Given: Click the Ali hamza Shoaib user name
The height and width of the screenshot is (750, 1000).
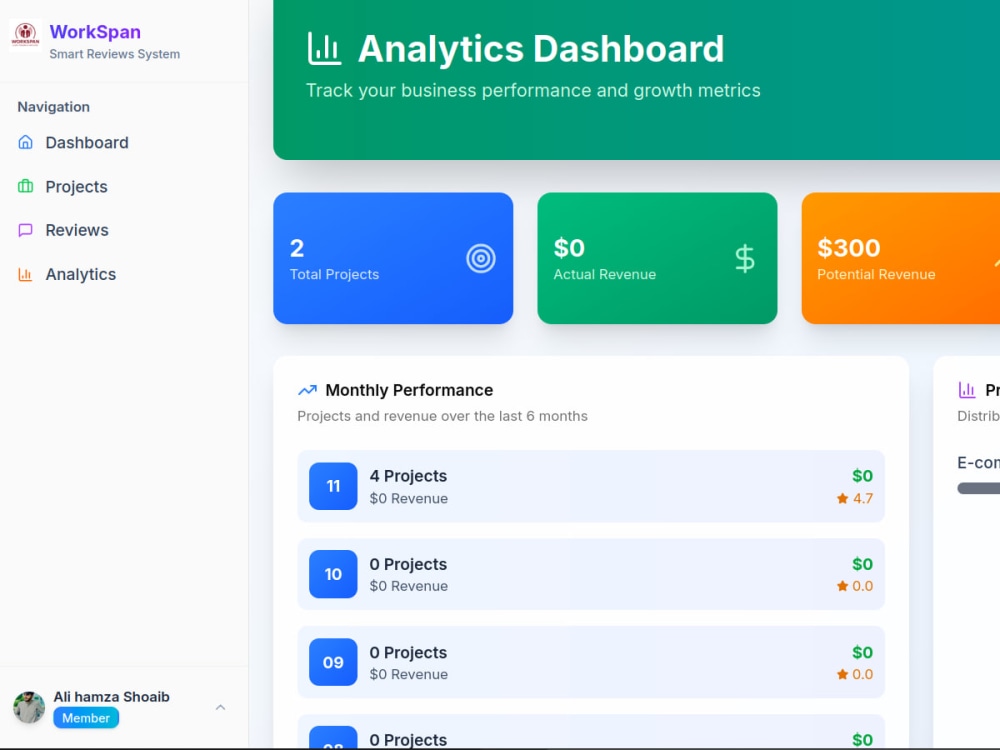Looking at the screenshot, I should coord(112,696).
